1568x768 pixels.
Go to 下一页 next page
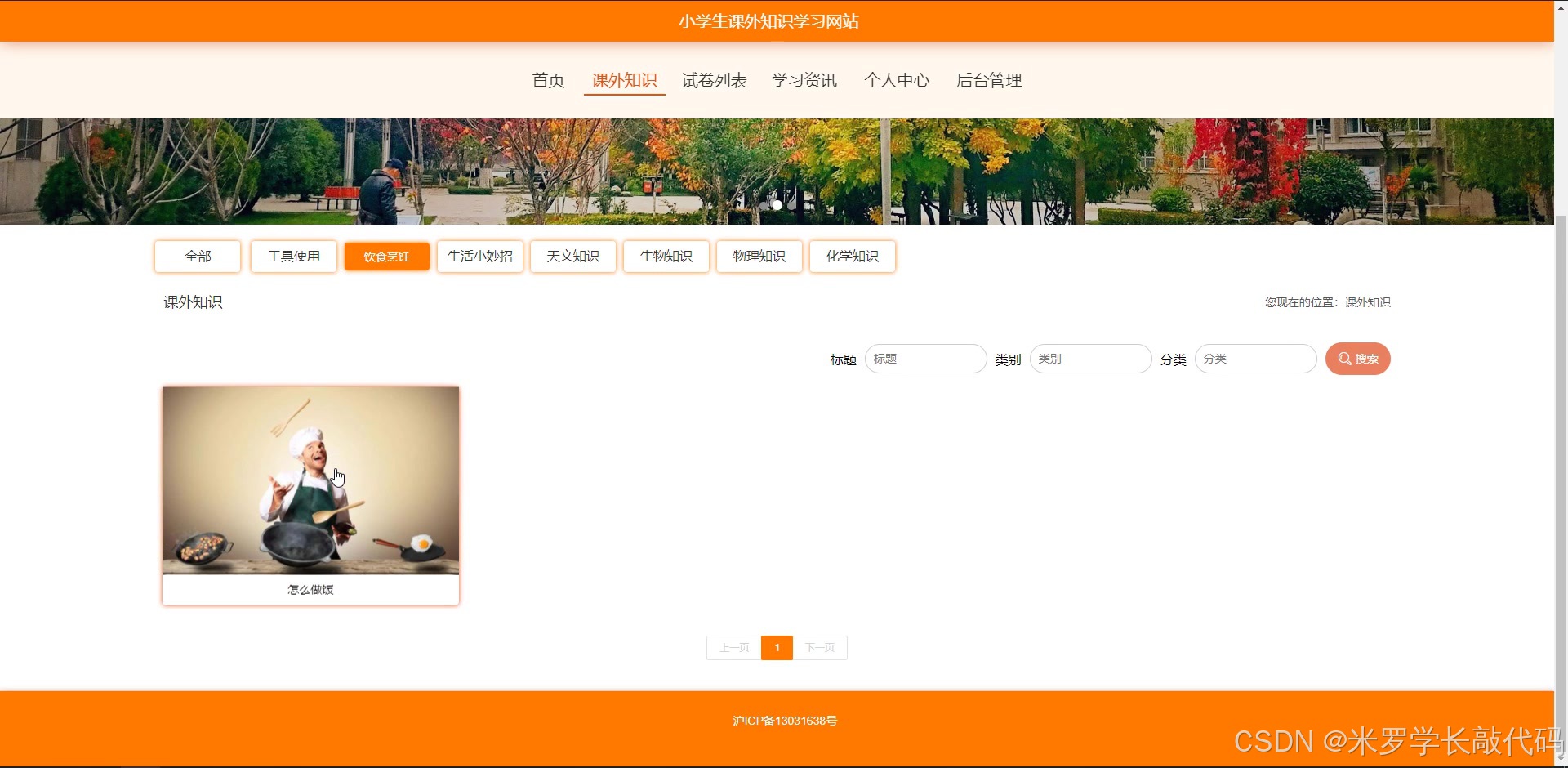click(x=820, y=647)
